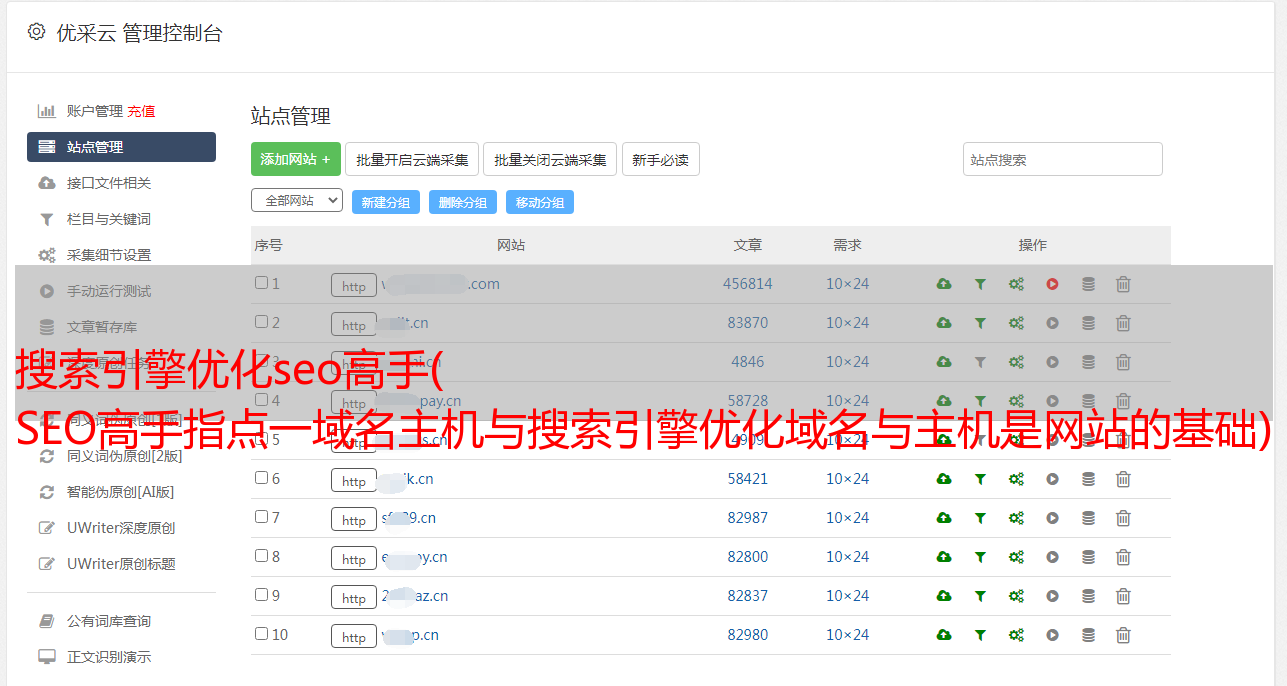Click the 删除分组 button

coord(462,202)
